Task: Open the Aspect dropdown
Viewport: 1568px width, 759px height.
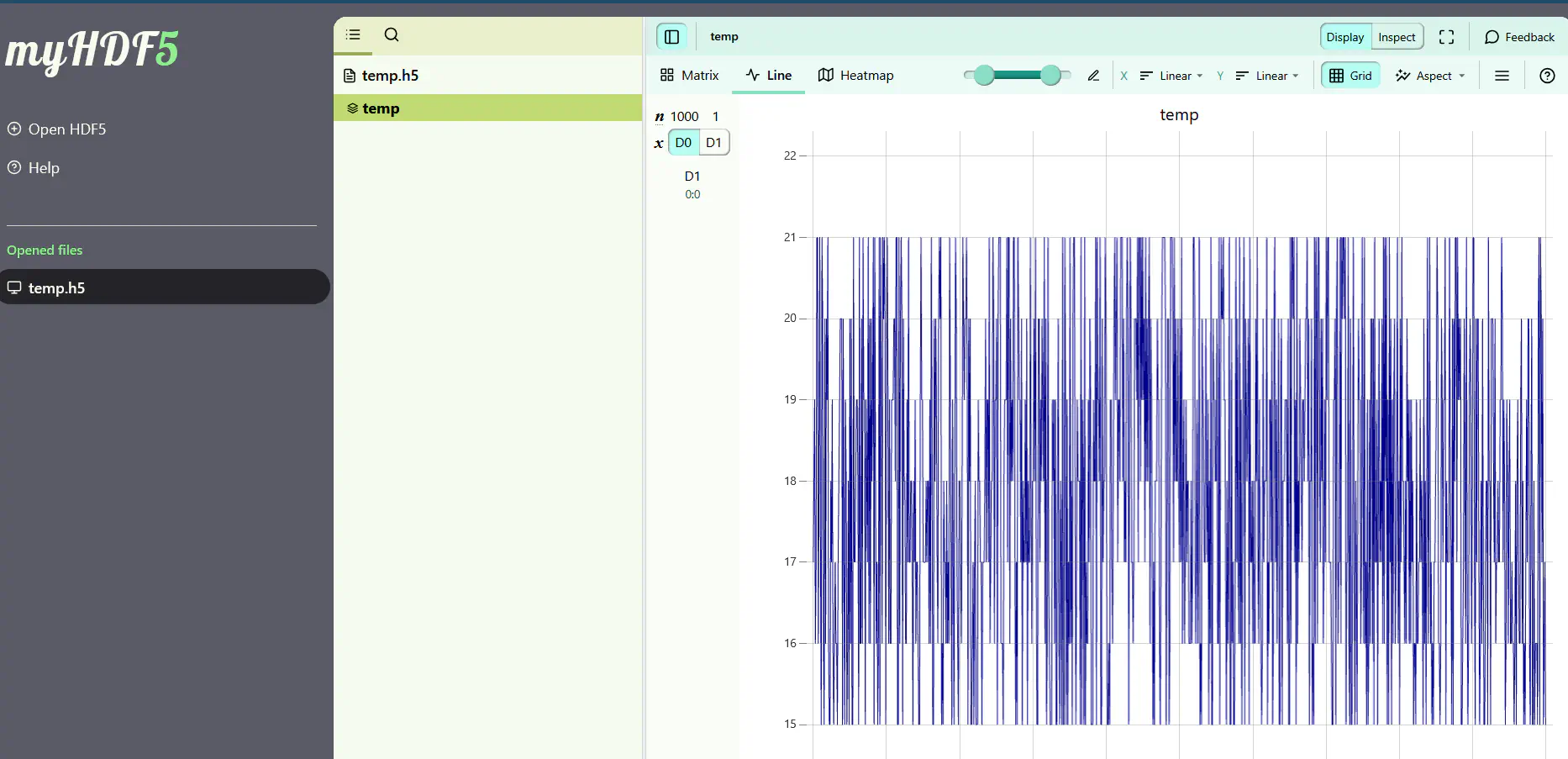Action: [x=1430, y=76]
